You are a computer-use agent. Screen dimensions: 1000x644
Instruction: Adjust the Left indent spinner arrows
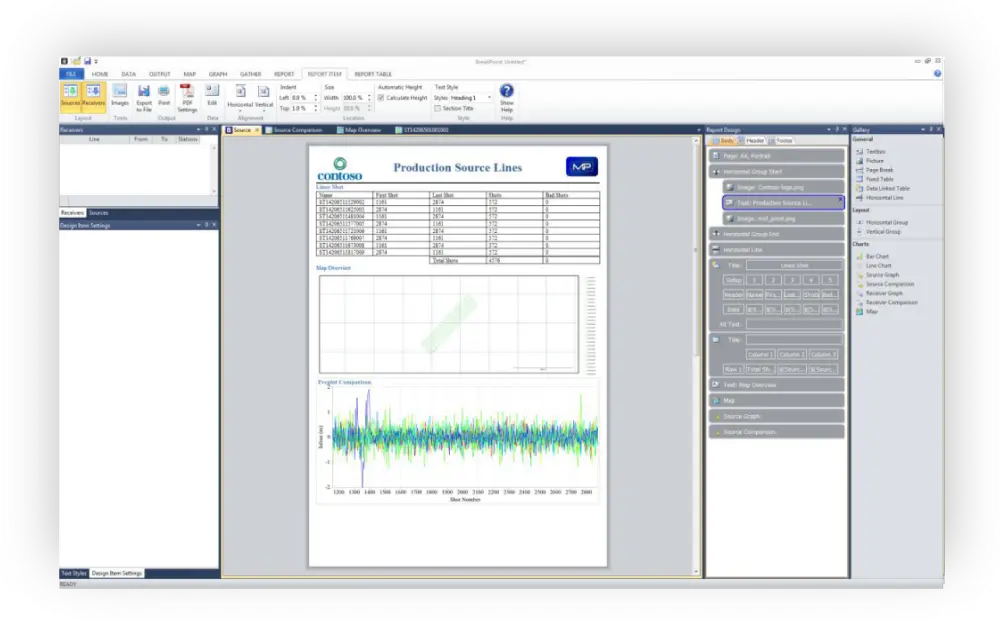coord(316,98)
